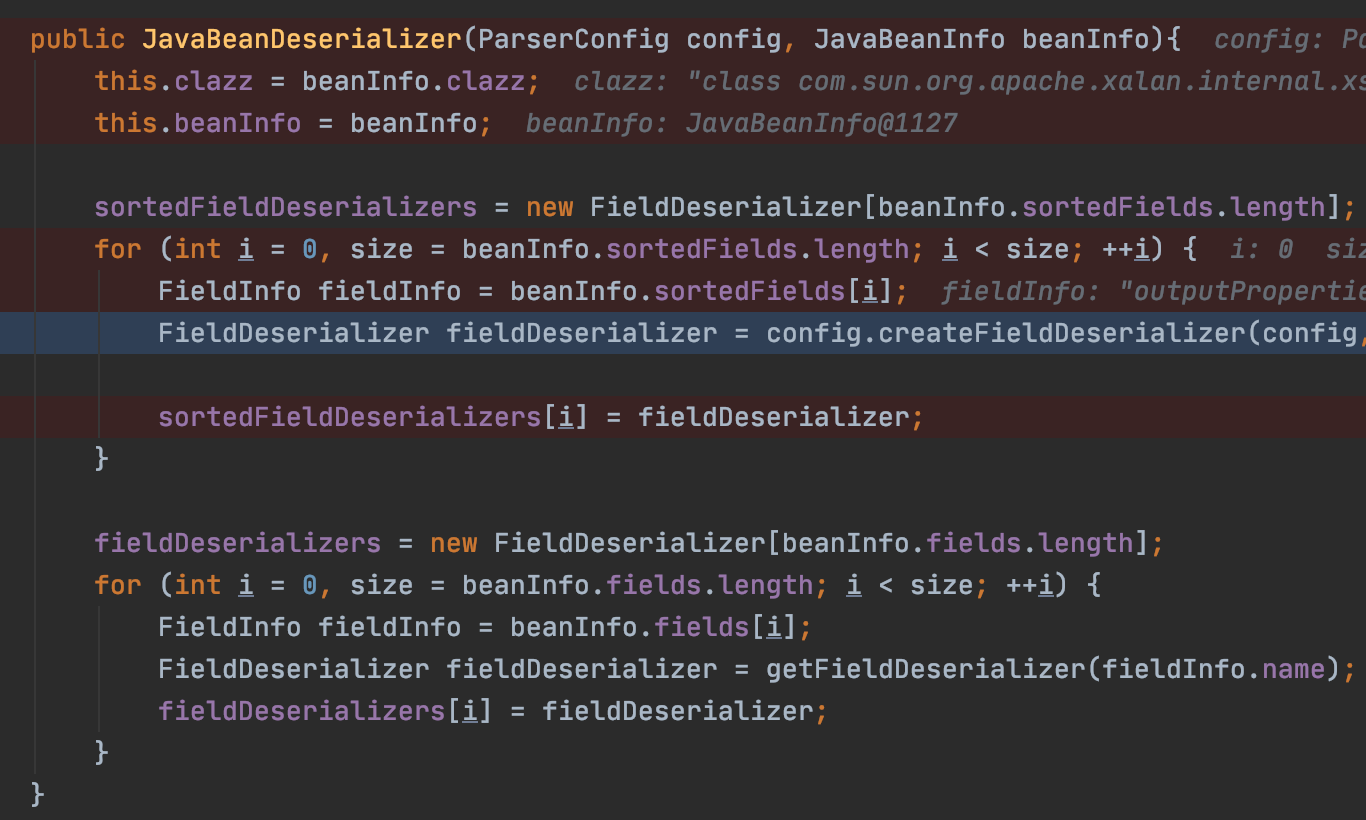Click the fieldInfo inline hint showing outputProperties

tap(1152, 292)
